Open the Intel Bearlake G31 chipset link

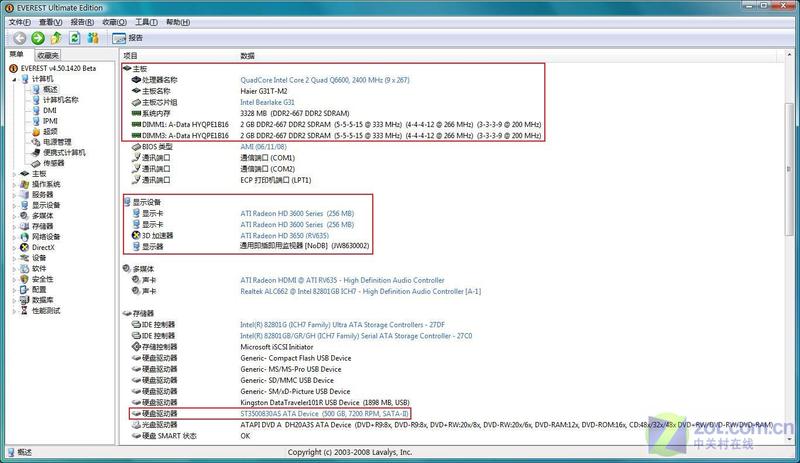(267, 102)
